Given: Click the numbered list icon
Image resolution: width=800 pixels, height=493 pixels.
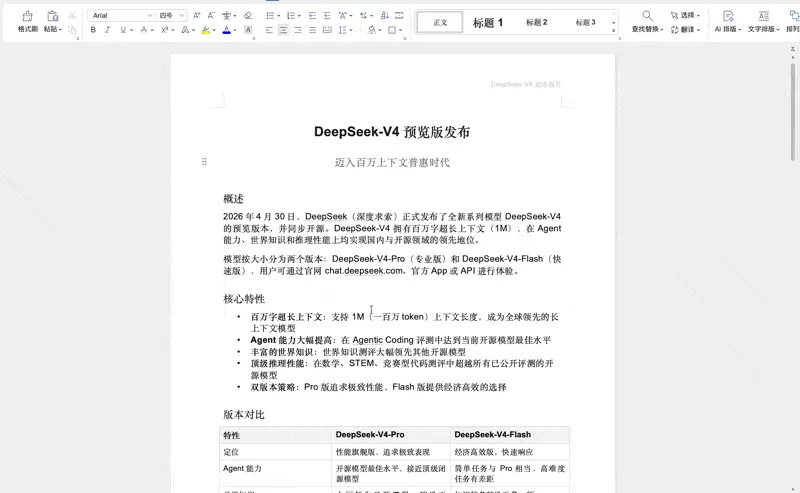Looking at the screenshot, I should pos(290,16).
